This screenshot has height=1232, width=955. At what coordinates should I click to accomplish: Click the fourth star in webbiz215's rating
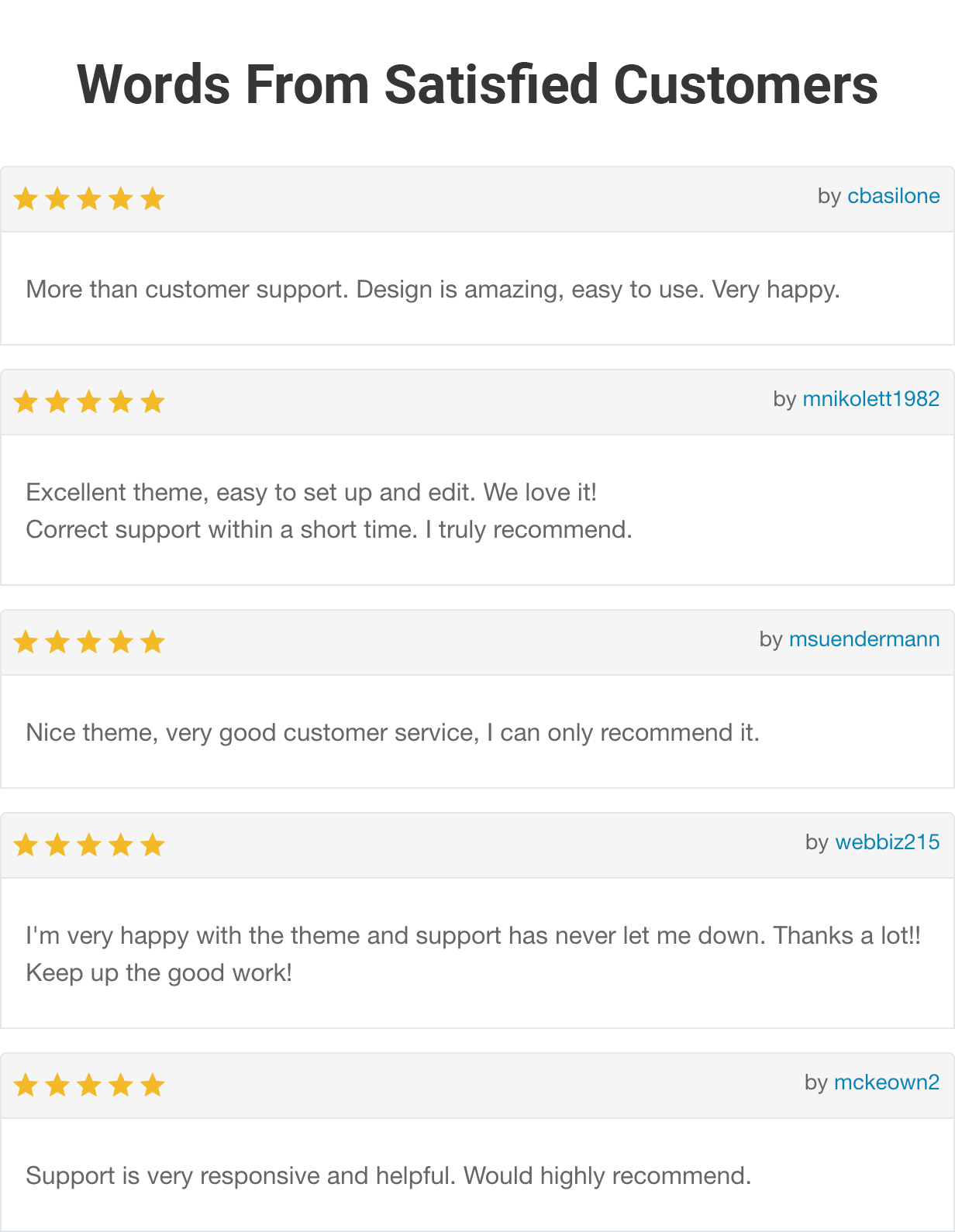(x=120, y=845)
